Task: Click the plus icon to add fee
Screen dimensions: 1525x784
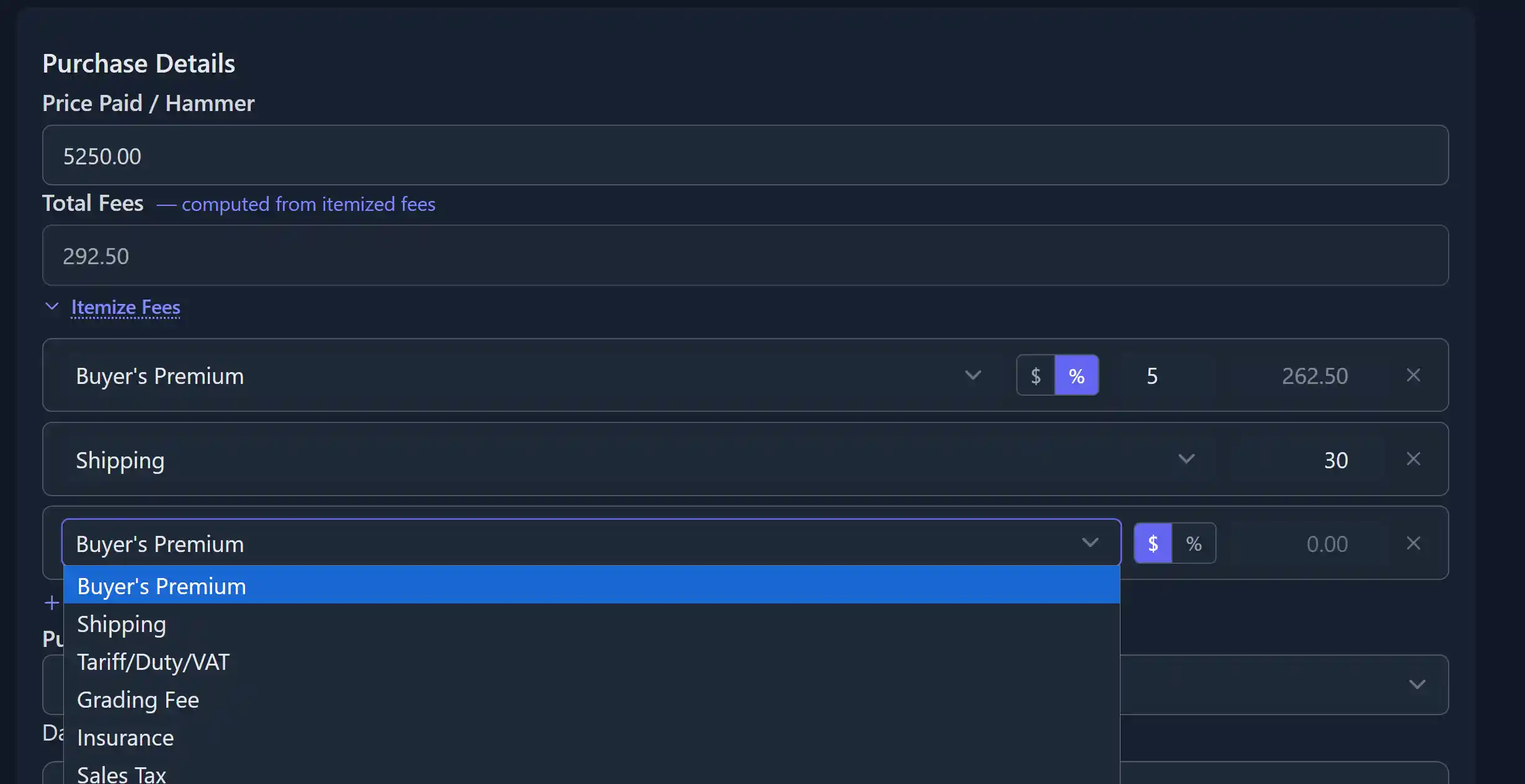Action: tap(52, 602)
